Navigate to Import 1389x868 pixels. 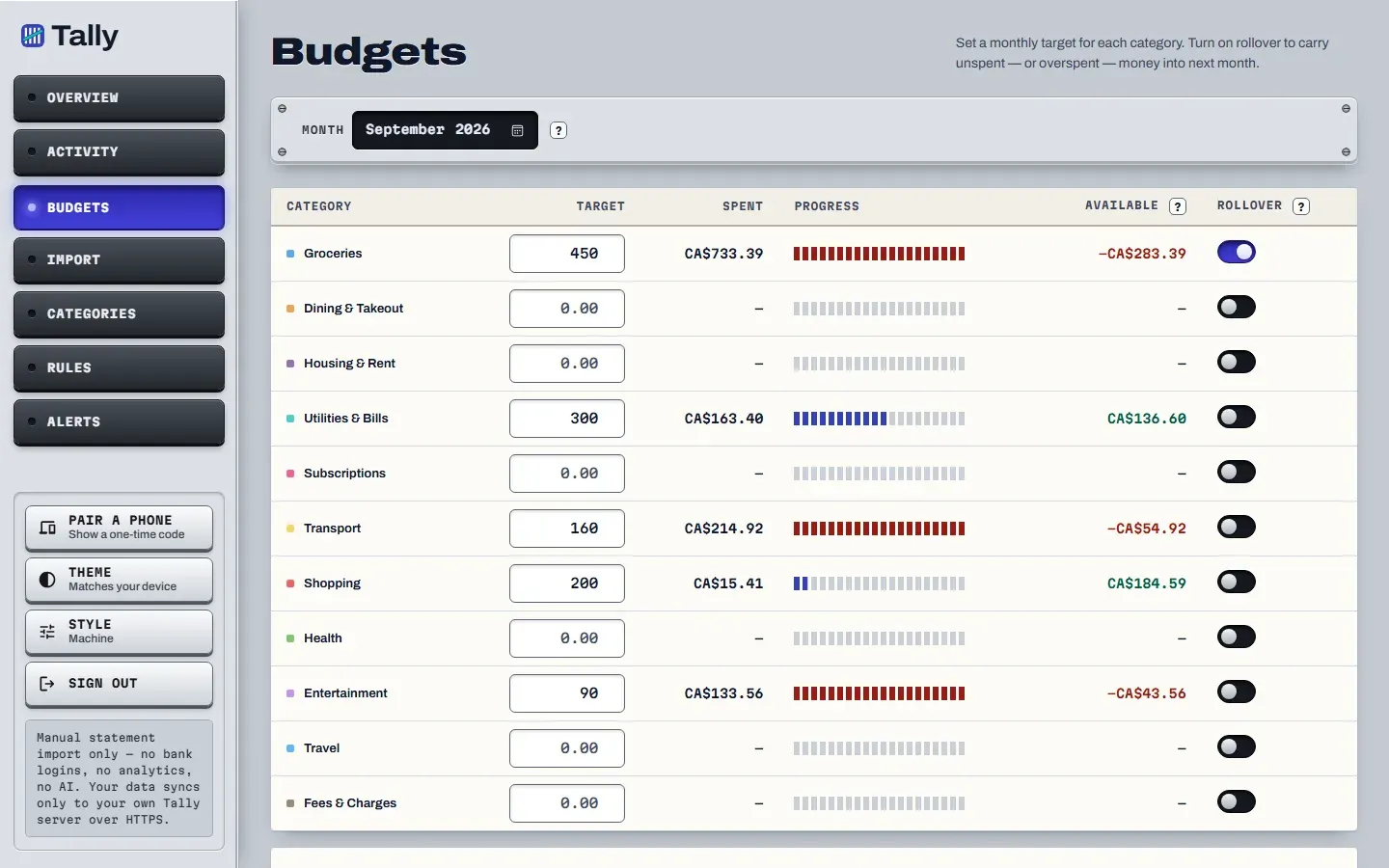[119, 260]
